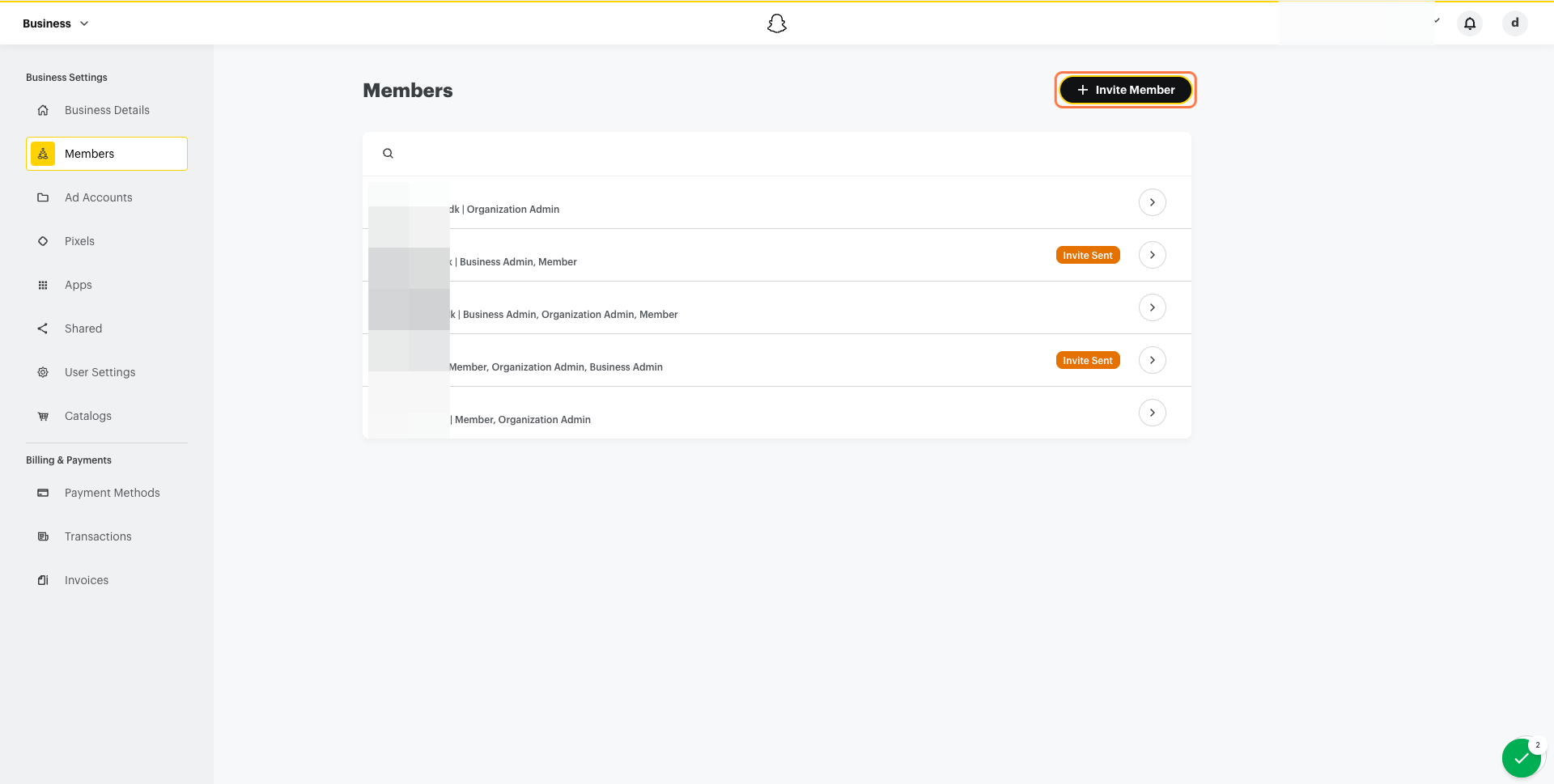This screenshot has height=784, width=1554.
Task: Click the 'Business Settings' section label
Action: (x=66, y=78)
